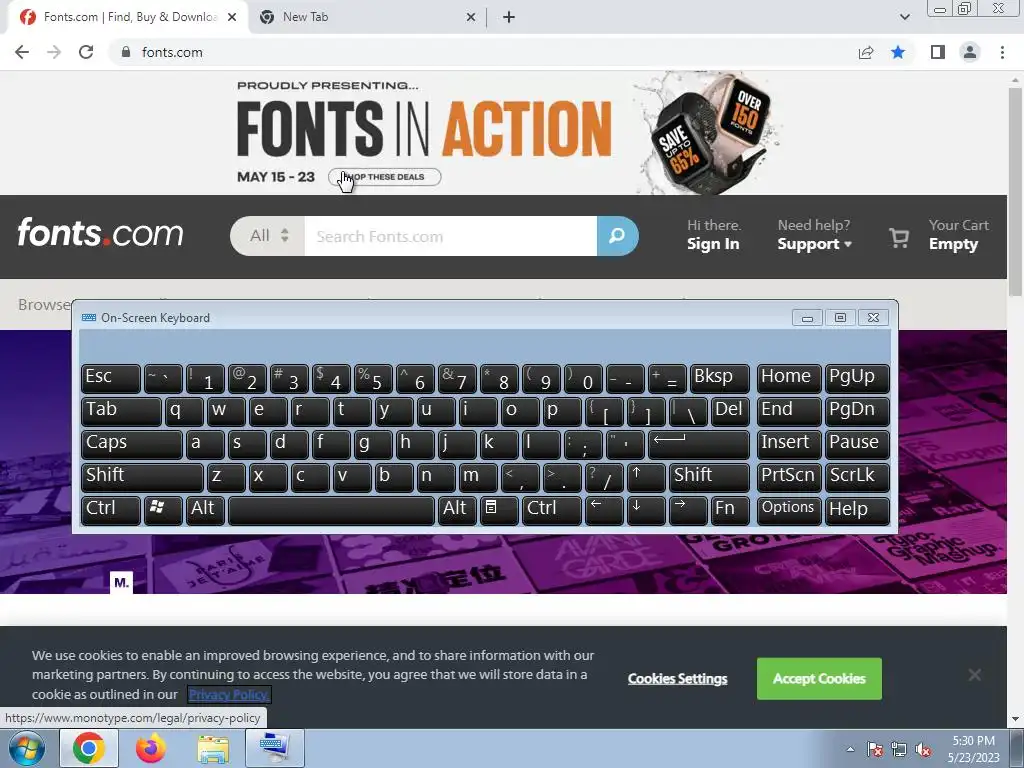Open a new tab with plus button
1024x768 pixels.
coord(509,17)
